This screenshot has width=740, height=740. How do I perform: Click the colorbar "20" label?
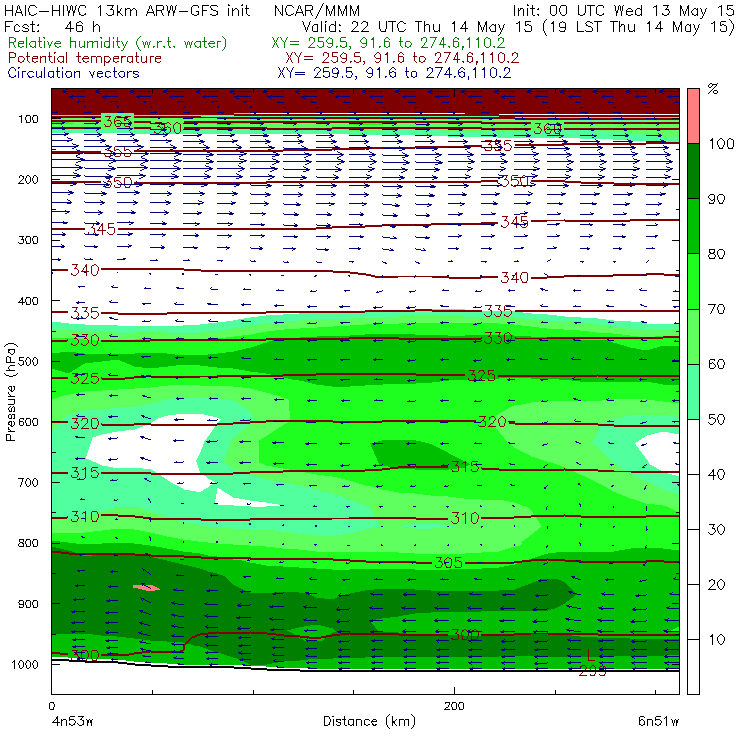click(x=716, y=585)
